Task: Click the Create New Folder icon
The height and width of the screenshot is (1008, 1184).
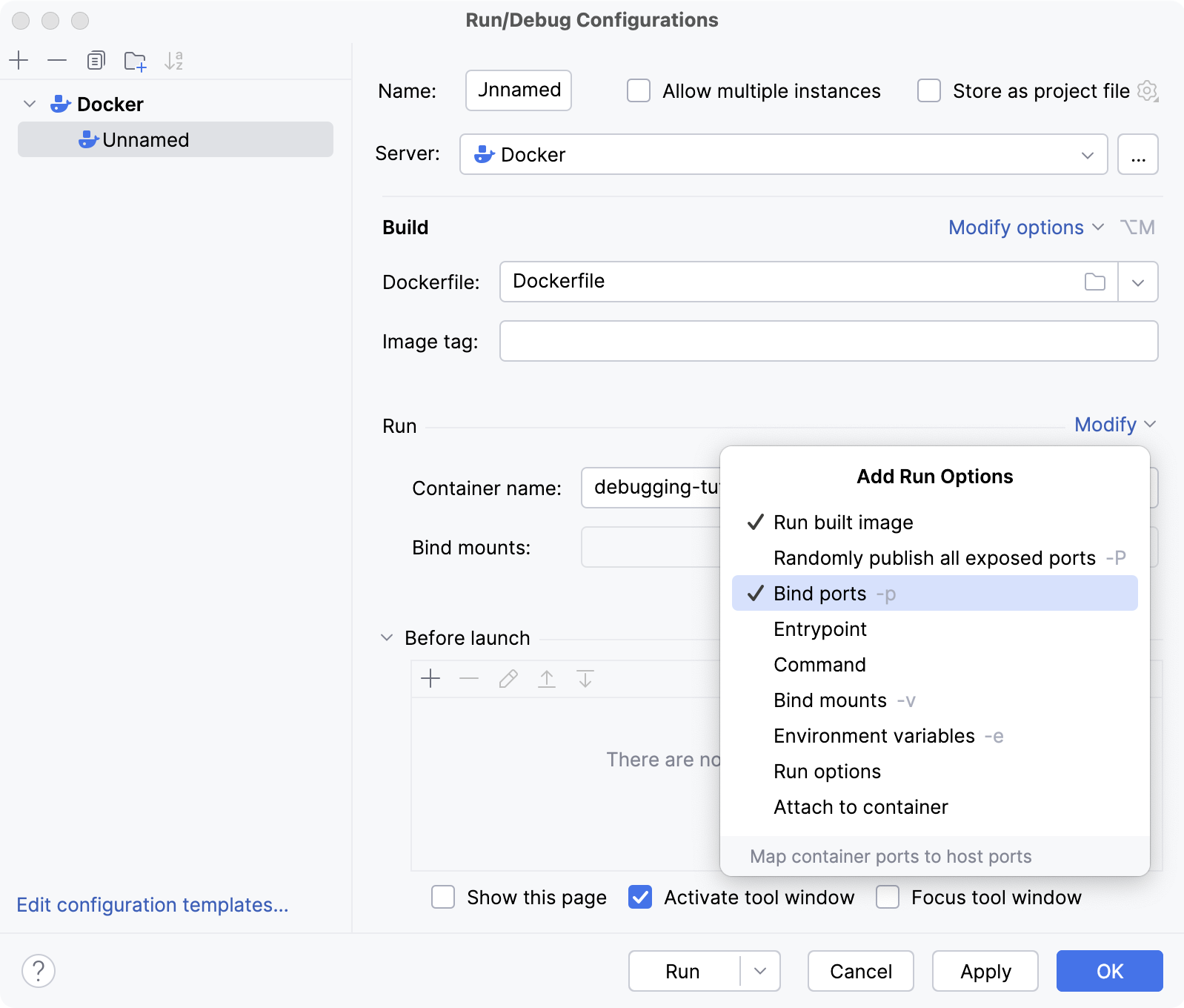Action: 135,61
